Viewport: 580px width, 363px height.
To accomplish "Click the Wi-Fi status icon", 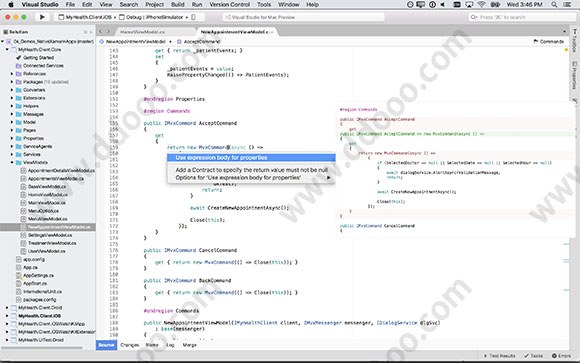I will 481,4.
